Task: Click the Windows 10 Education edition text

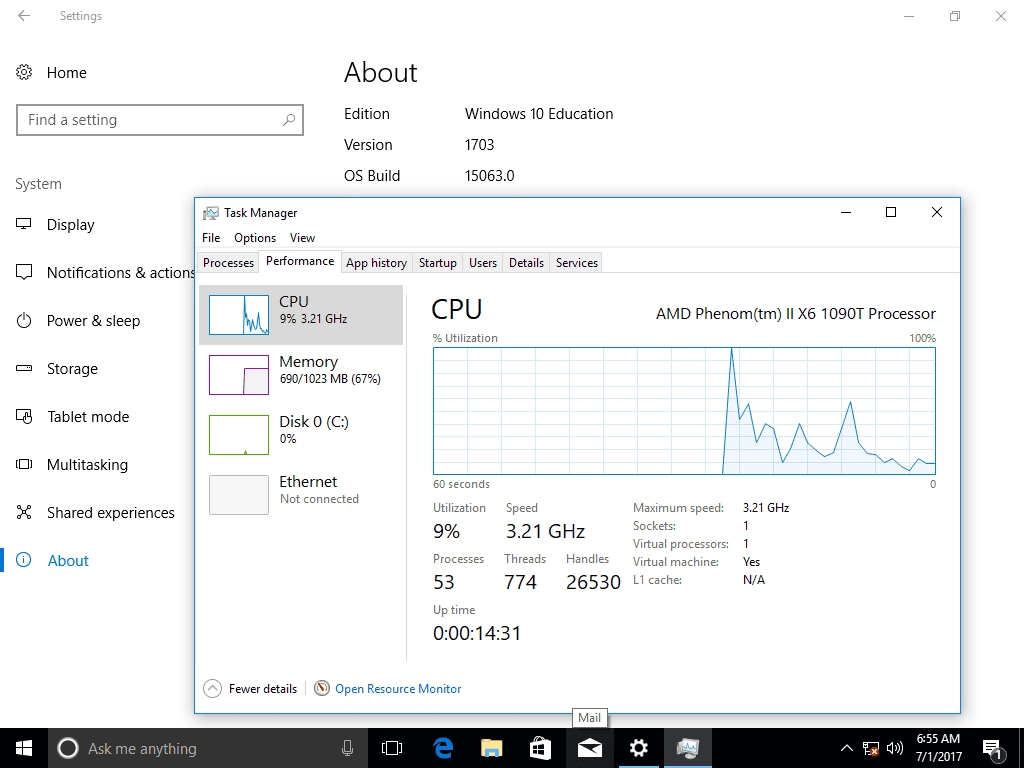Action: pos(539,114)
